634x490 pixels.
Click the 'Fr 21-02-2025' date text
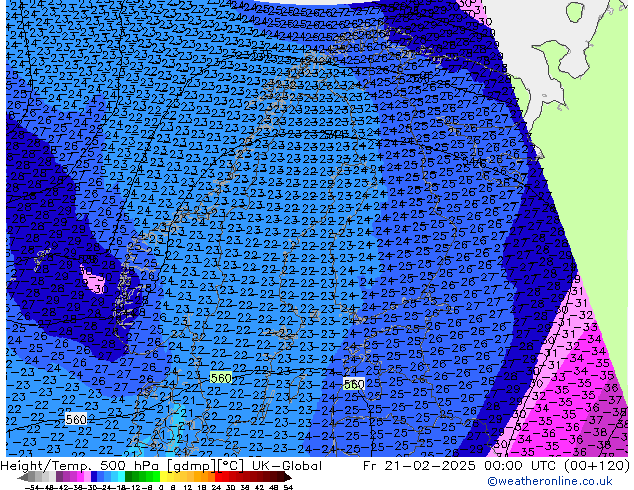419,466
